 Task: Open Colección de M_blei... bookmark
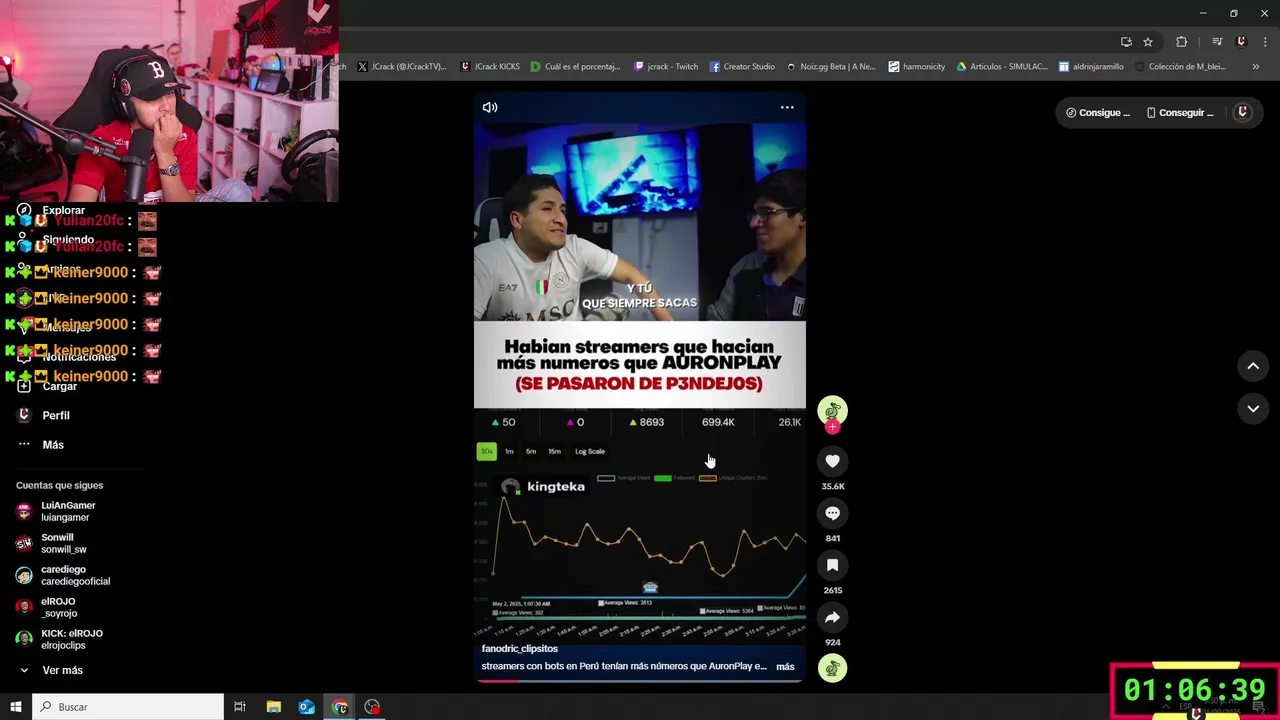pos(1180,66)
